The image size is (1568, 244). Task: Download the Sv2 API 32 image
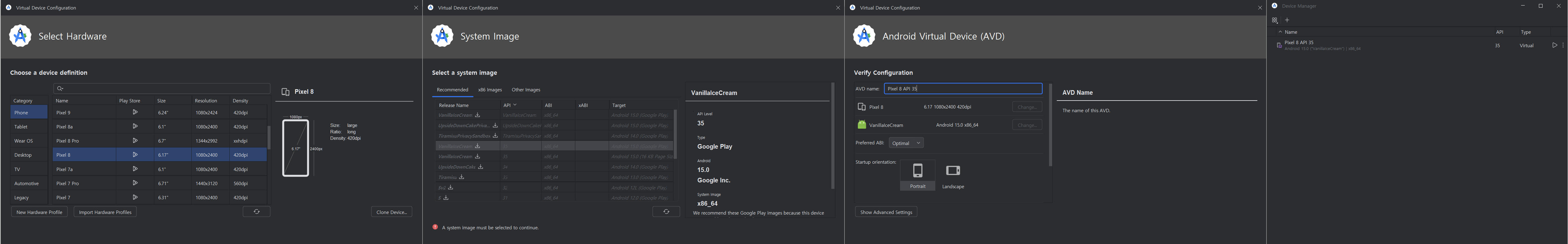[x=450, y=187]
